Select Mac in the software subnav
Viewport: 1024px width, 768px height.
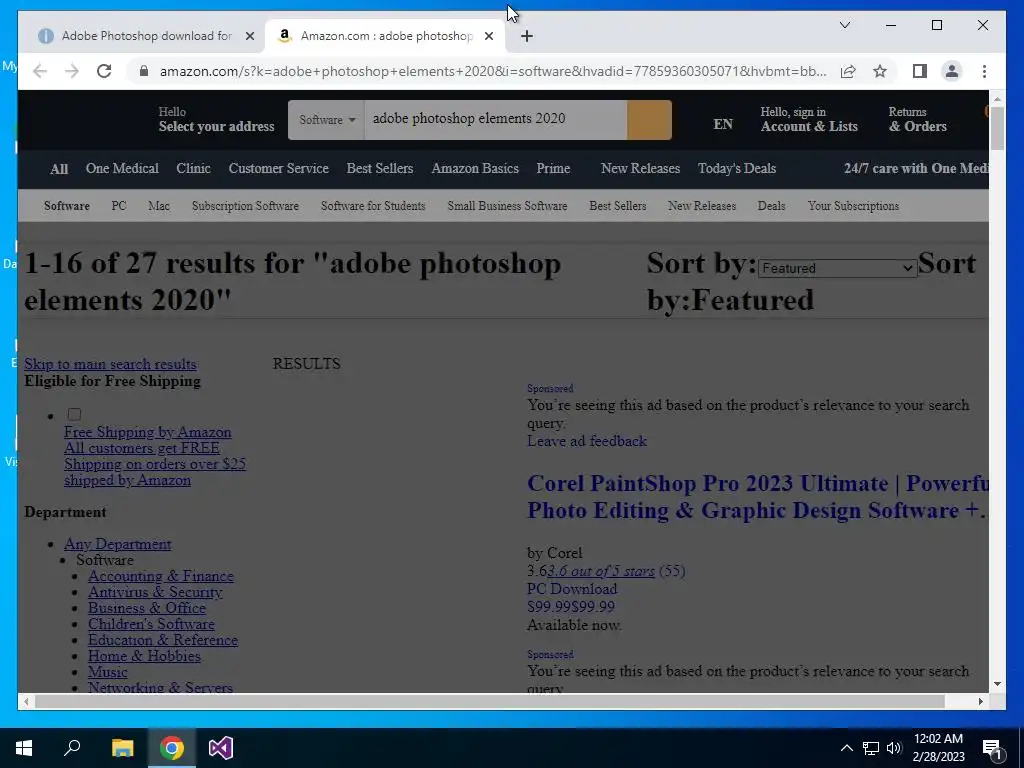159,206
